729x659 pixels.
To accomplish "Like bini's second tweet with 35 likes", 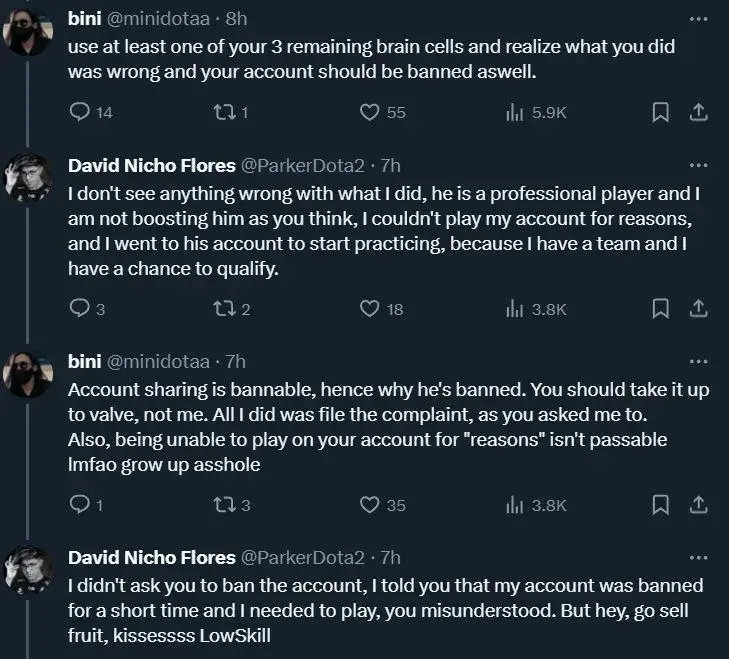I will (370, 505).
